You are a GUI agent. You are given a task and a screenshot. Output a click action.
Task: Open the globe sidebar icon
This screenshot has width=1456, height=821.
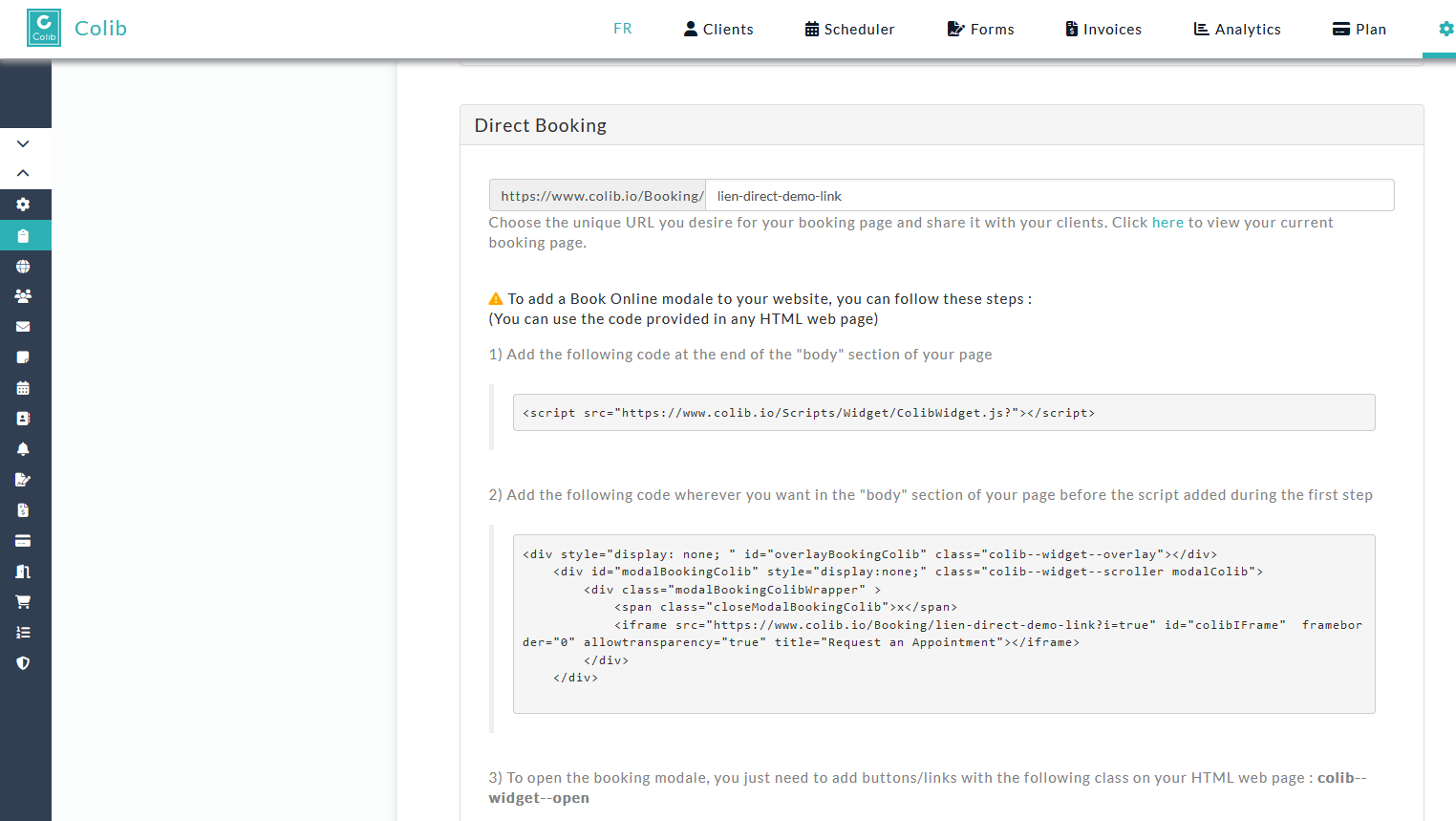[23, 266]
